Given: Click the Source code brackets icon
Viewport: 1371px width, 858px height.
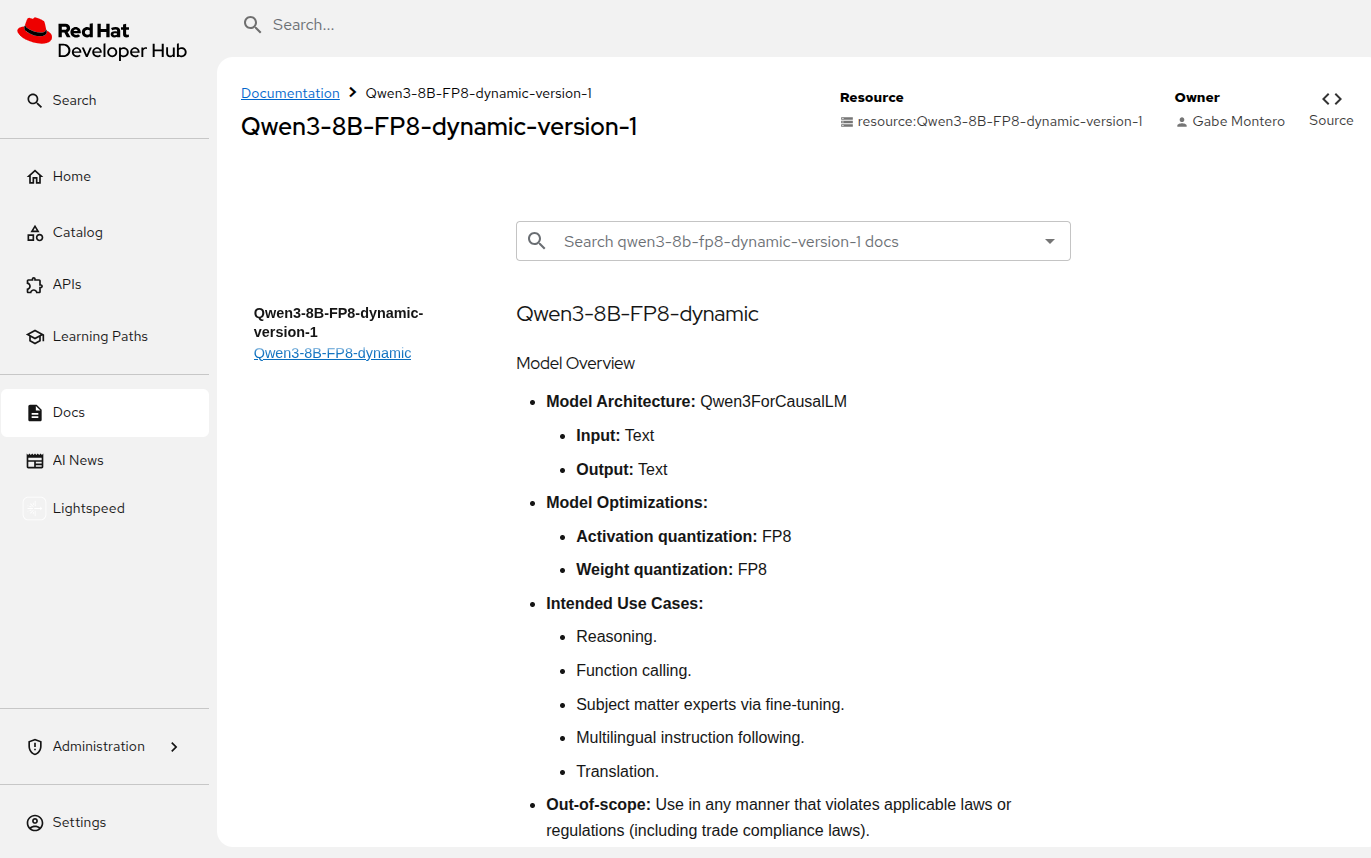Looking at the screenshot, I should tap(1331, 99).
